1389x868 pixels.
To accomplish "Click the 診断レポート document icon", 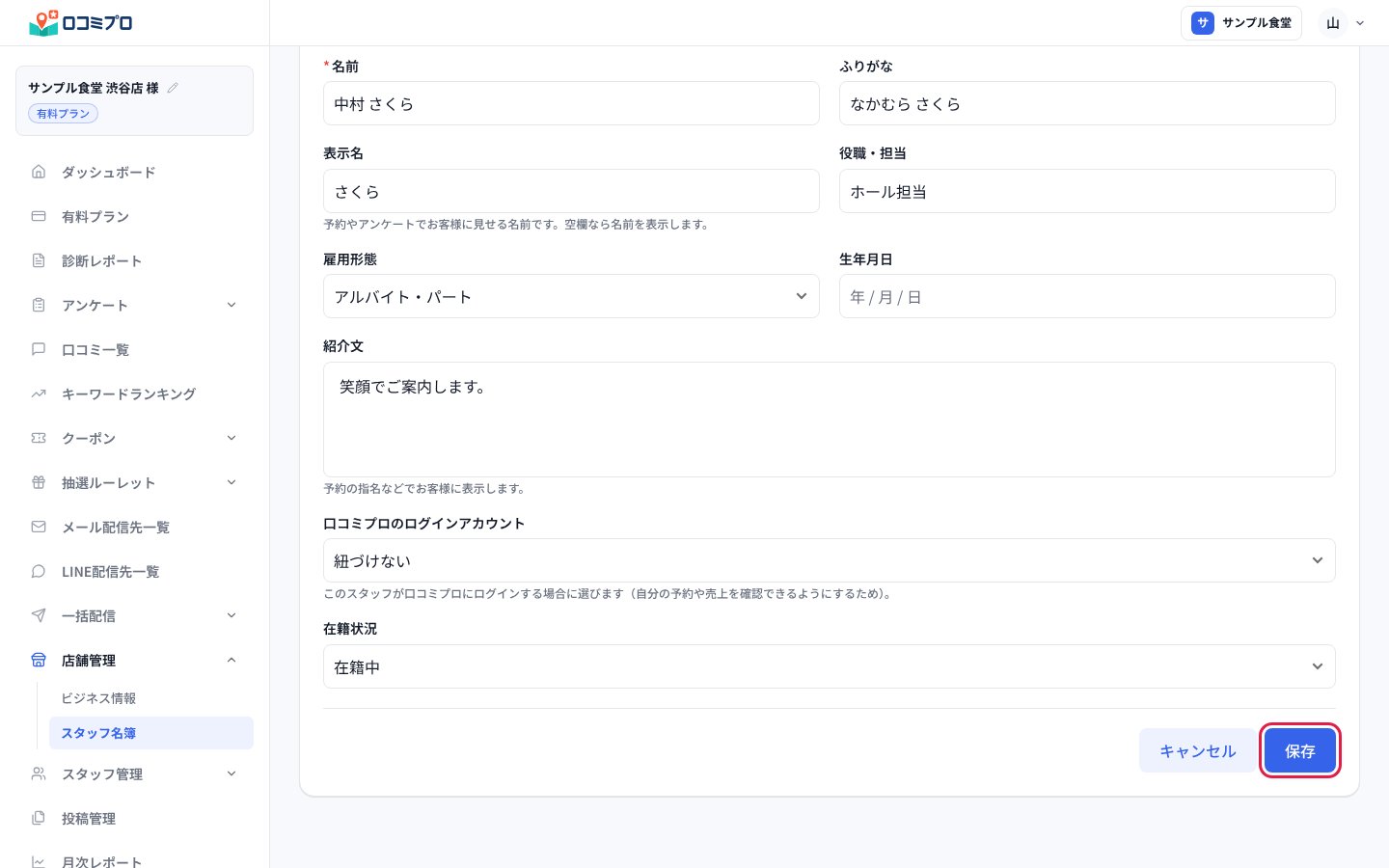I will coord(39,260).
